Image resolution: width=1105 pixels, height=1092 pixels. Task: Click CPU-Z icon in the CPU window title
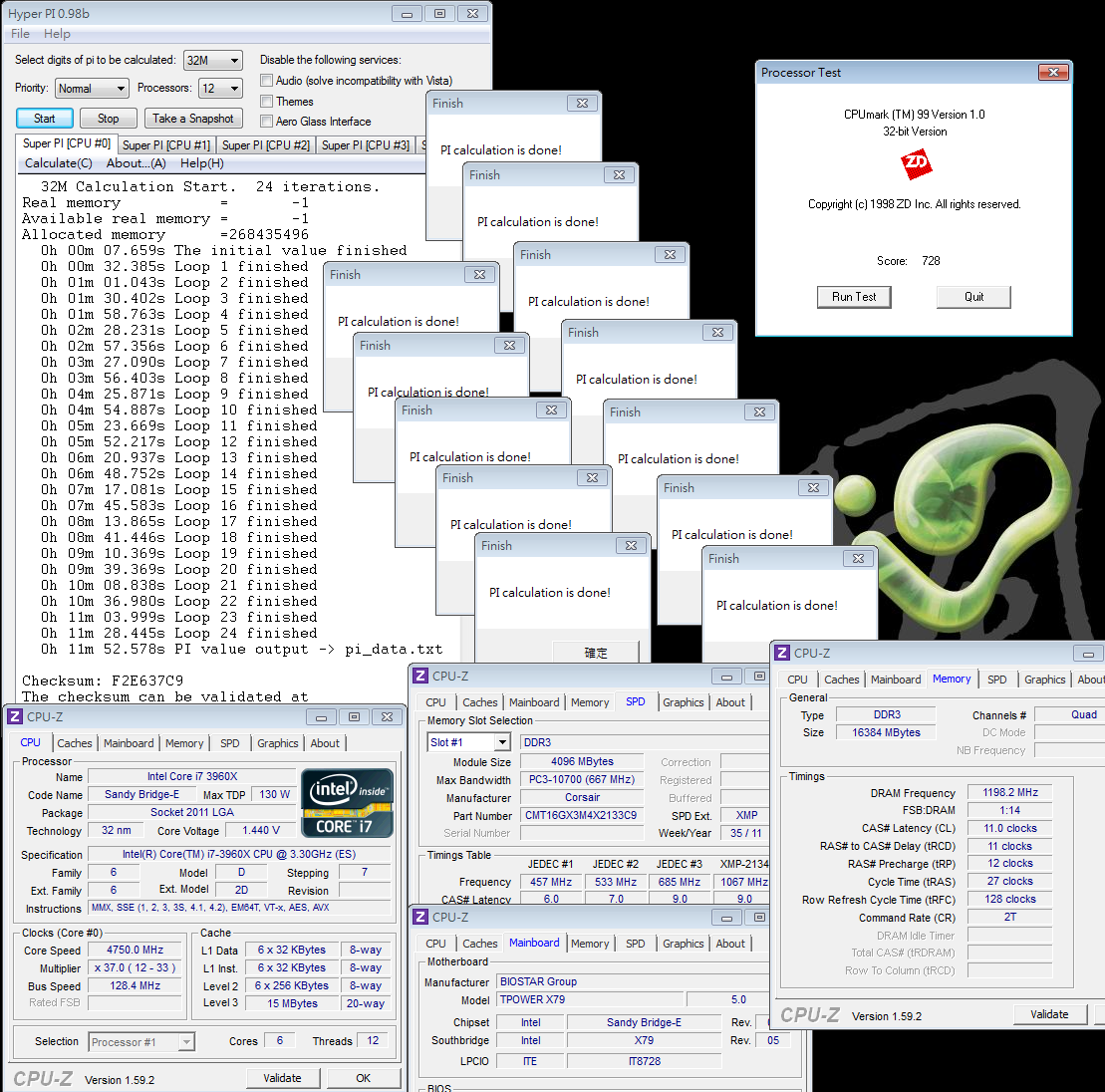click(x=15, y=716)
